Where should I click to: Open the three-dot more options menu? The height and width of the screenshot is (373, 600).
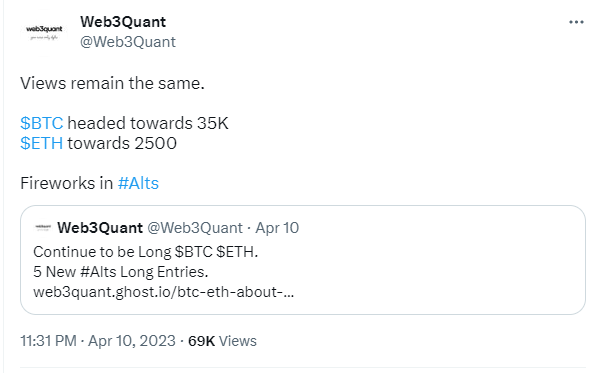pos(576,22)
